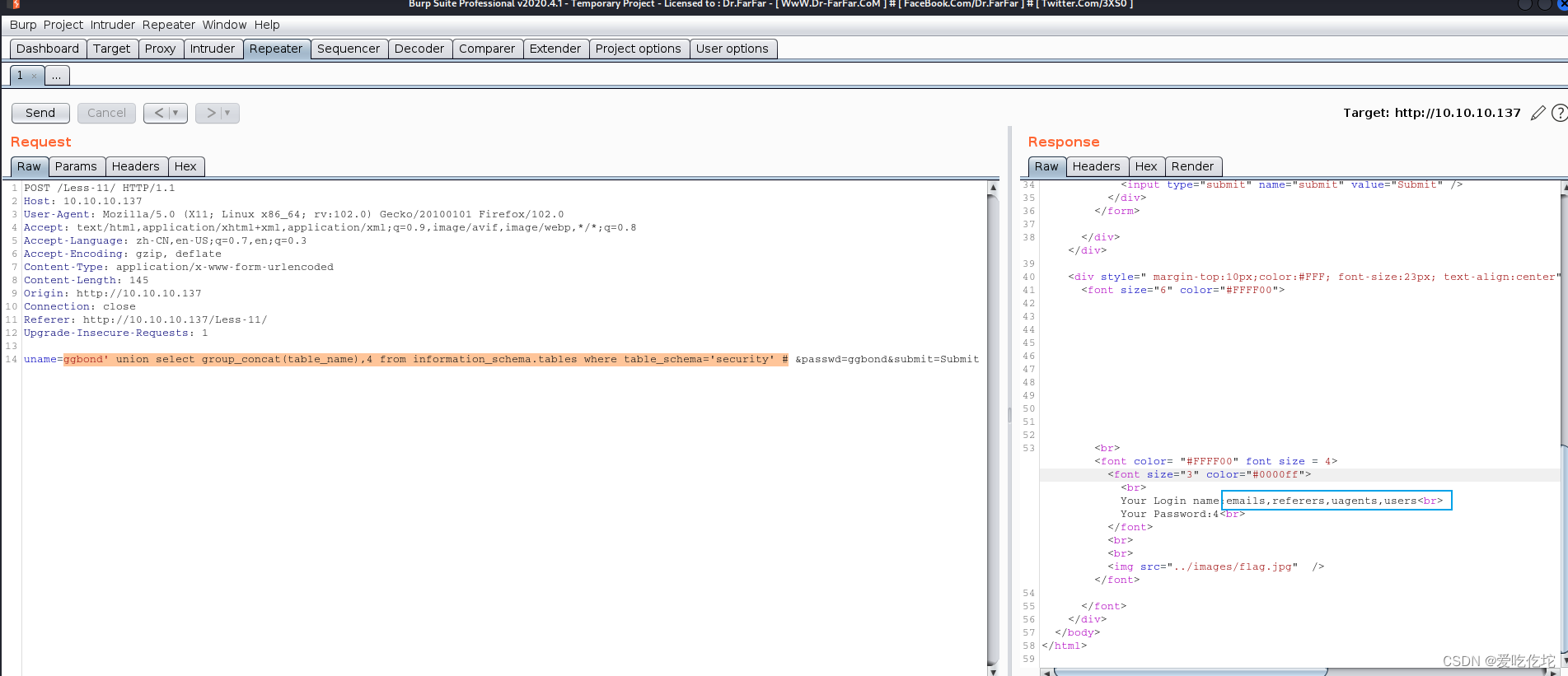Open the Help menu

coord(267,25)
